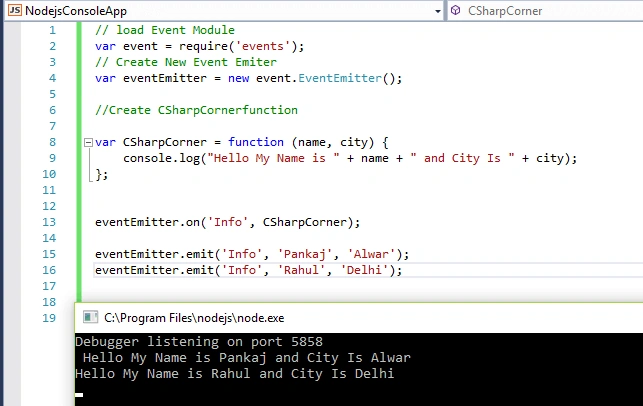Click the 'new' keyword on line 4
Image resolution: width=643 pixels, height=406 pixels.
click(x=238, y=78)
